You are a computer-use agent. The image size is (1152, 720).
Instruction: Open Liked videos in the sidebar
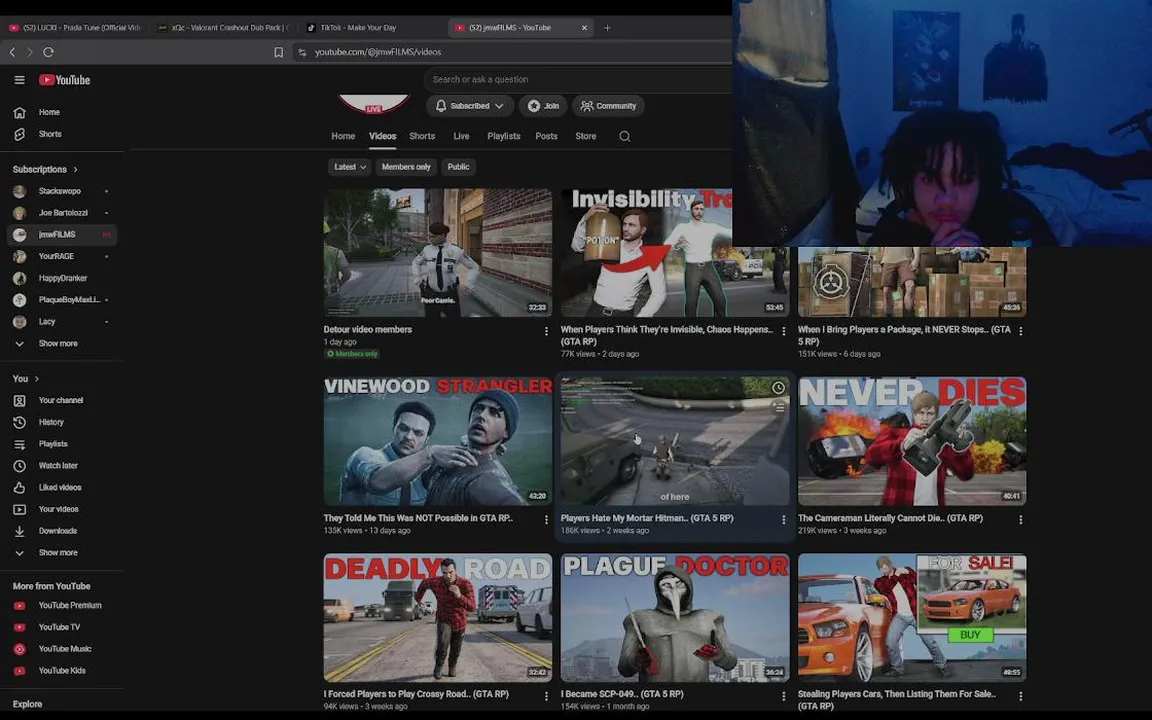62,488
